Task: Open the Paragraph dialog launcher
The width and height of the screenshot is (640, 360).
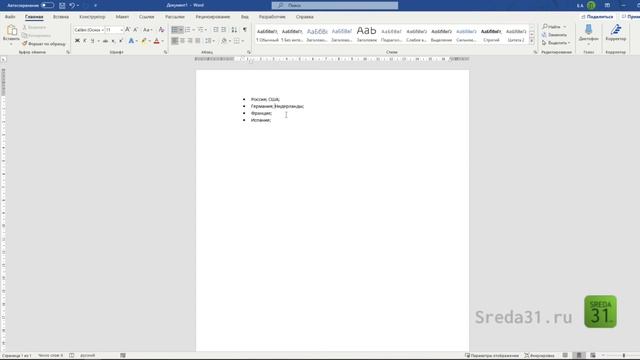Action: pos(249,52)
